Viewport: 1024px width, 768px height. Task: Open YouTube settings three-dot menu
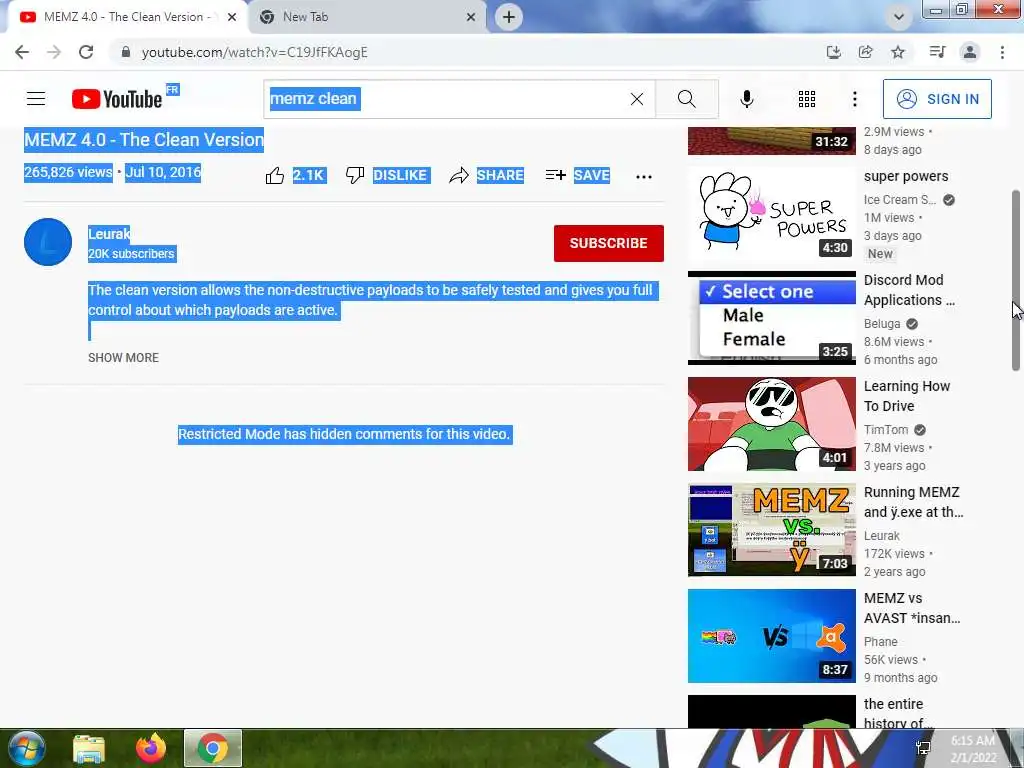[855, 99]
